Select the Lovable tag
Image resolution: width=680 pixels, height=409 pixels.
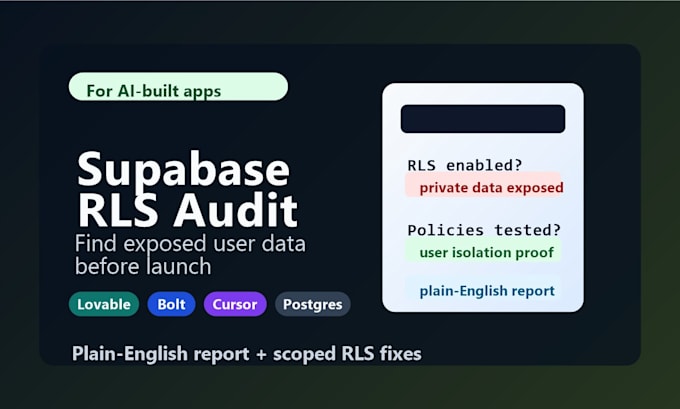click(x=104, y=304)
